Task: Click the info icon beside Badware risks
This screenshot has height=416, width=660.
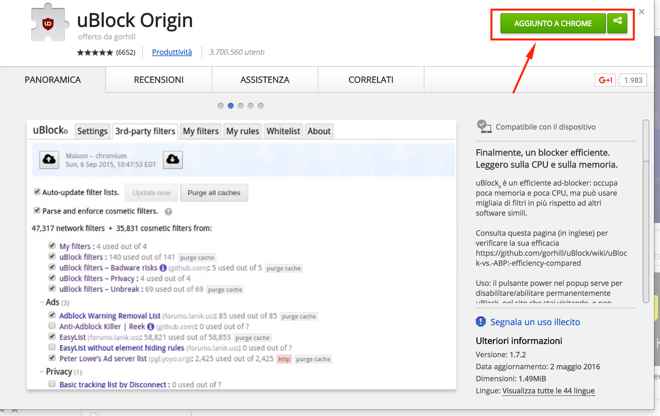Action: 163,268
